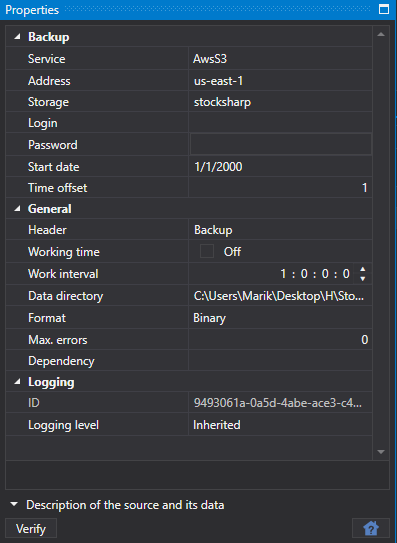This screenshot has height=543, width=397.
Task: Click the Properties panel title
Action: [32, 10]
